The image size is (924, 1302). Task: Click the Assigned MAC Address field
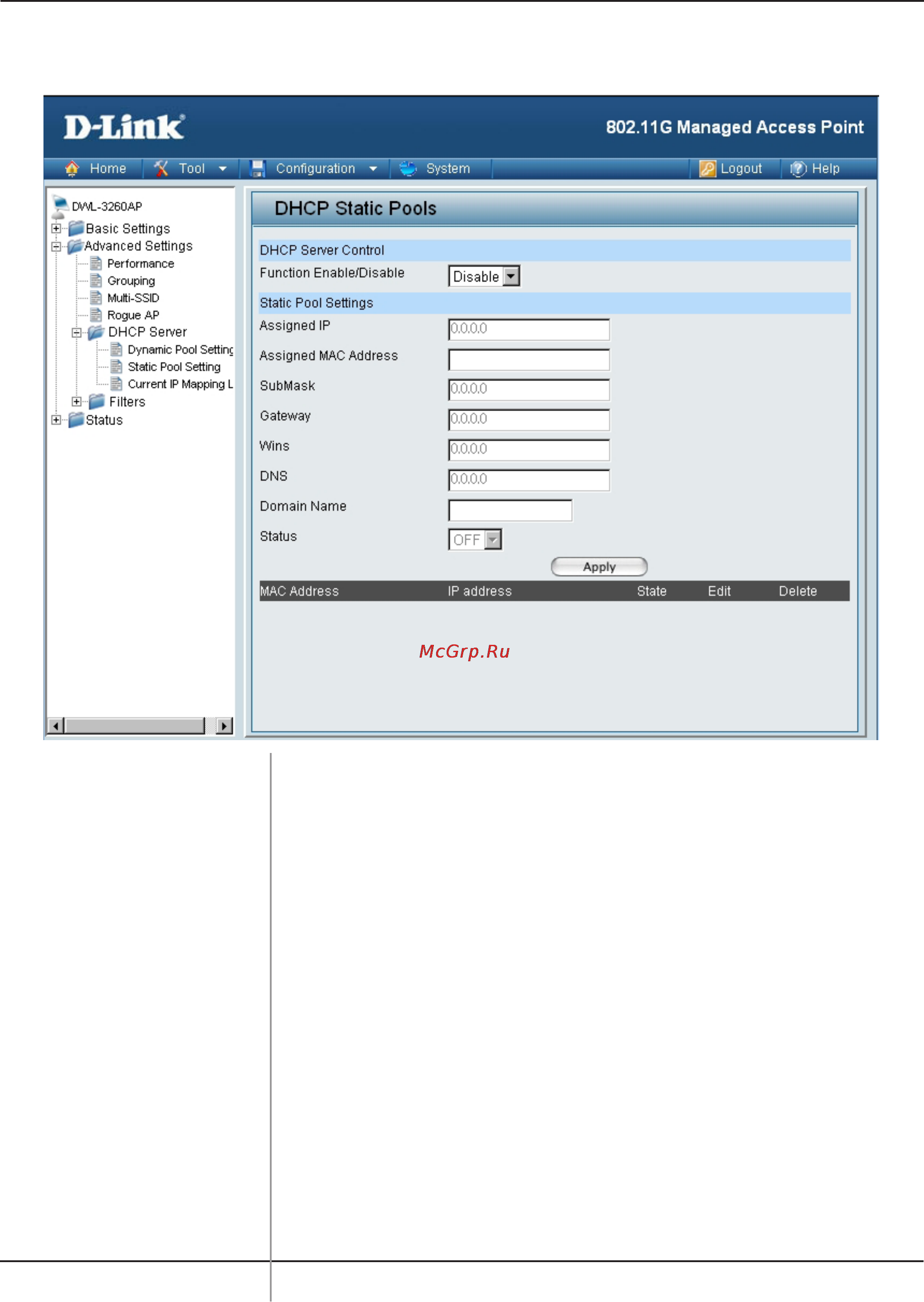pos(529,360)
